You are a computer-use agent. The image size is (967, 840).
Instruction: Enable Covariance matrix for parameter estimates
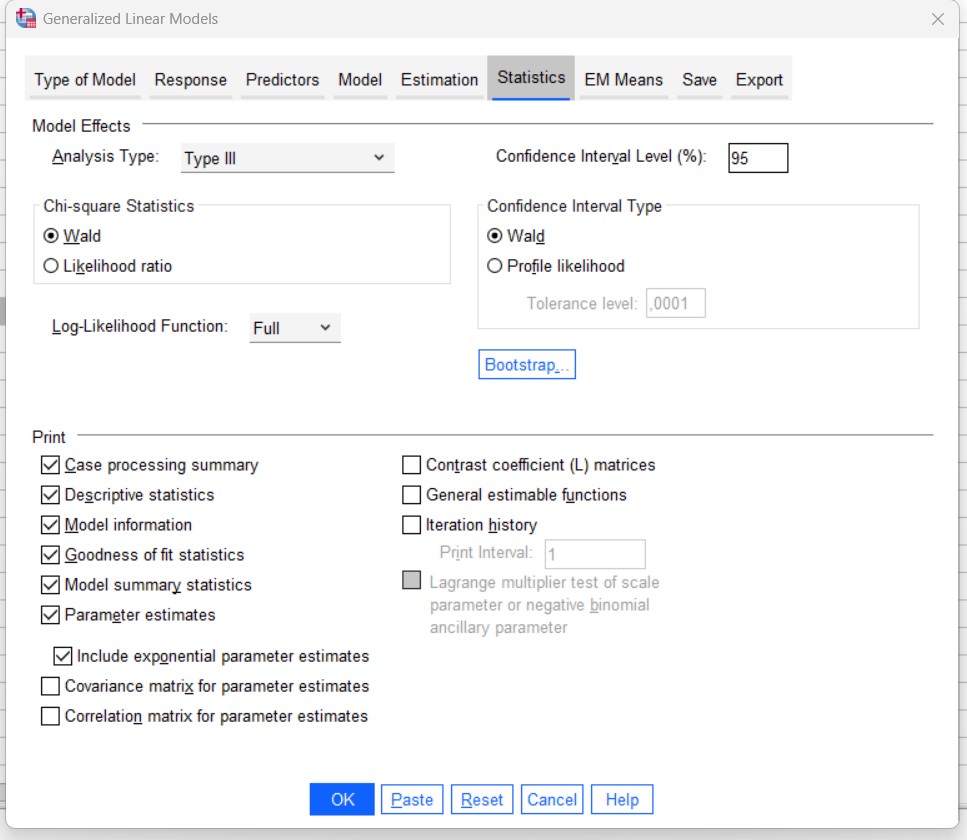(x=50, y=687)
